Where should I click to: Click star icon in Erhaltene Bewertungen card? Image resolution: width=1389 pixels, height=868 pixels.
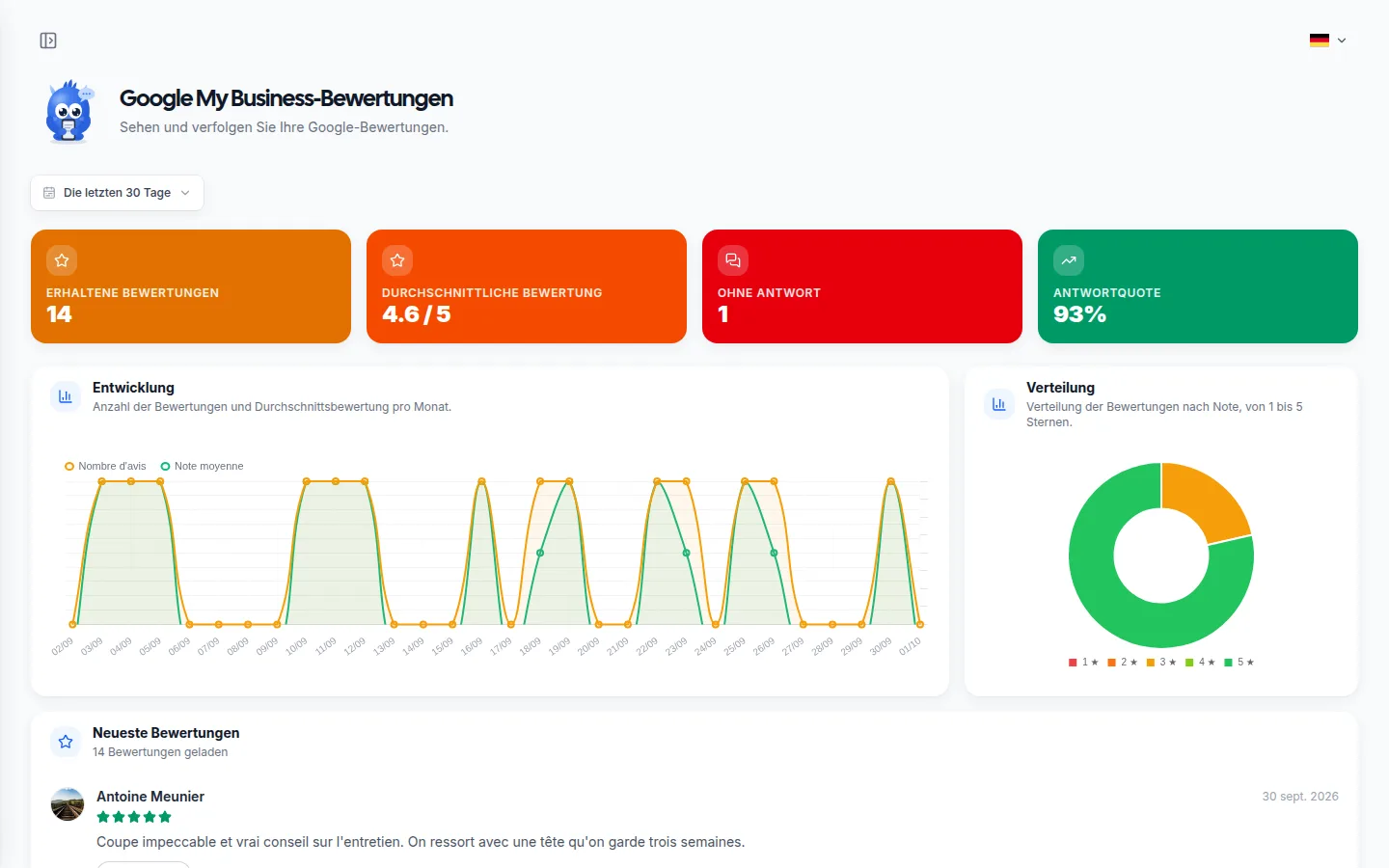62,260
